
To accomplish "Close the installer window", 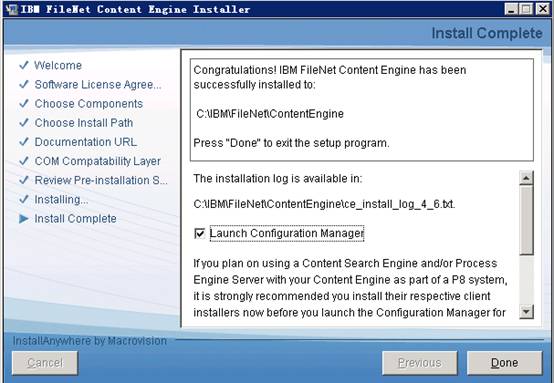I will [x=543, y=9].
